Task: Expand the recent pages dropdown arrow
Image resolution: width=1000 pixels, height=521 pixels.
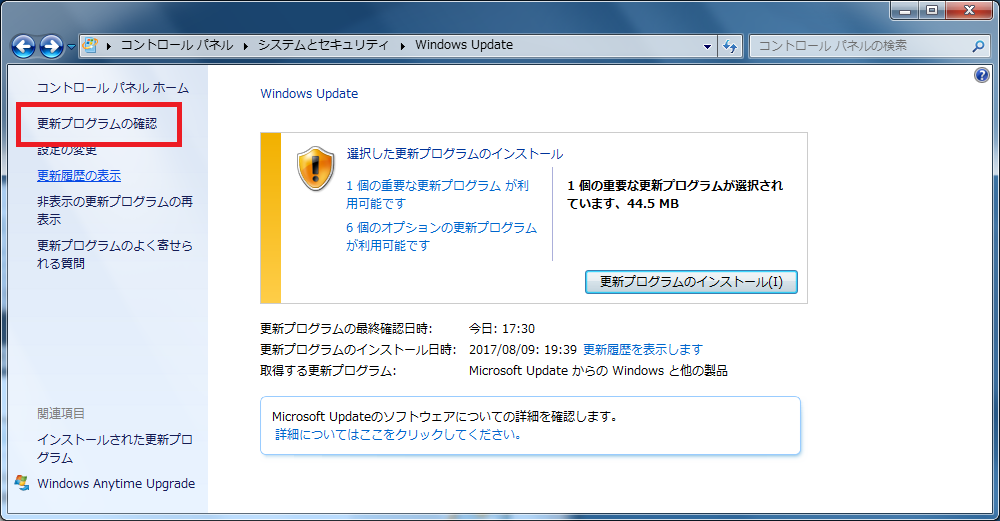Action: (72, 47)
